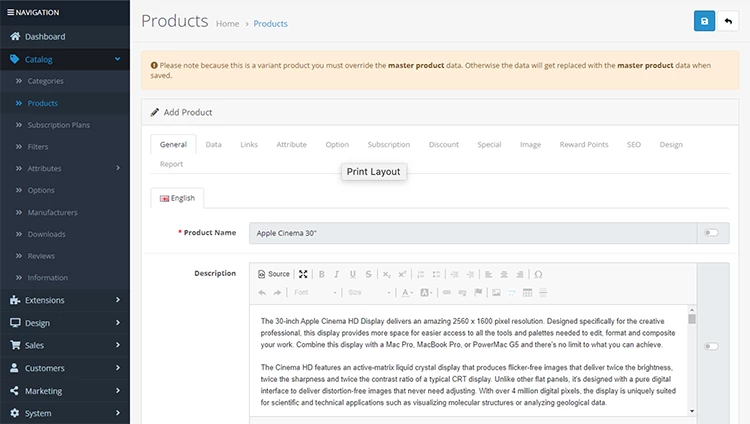Viewport: 750px width, 424px height.
Task: Click the Source view button
Action: [274, 274]
